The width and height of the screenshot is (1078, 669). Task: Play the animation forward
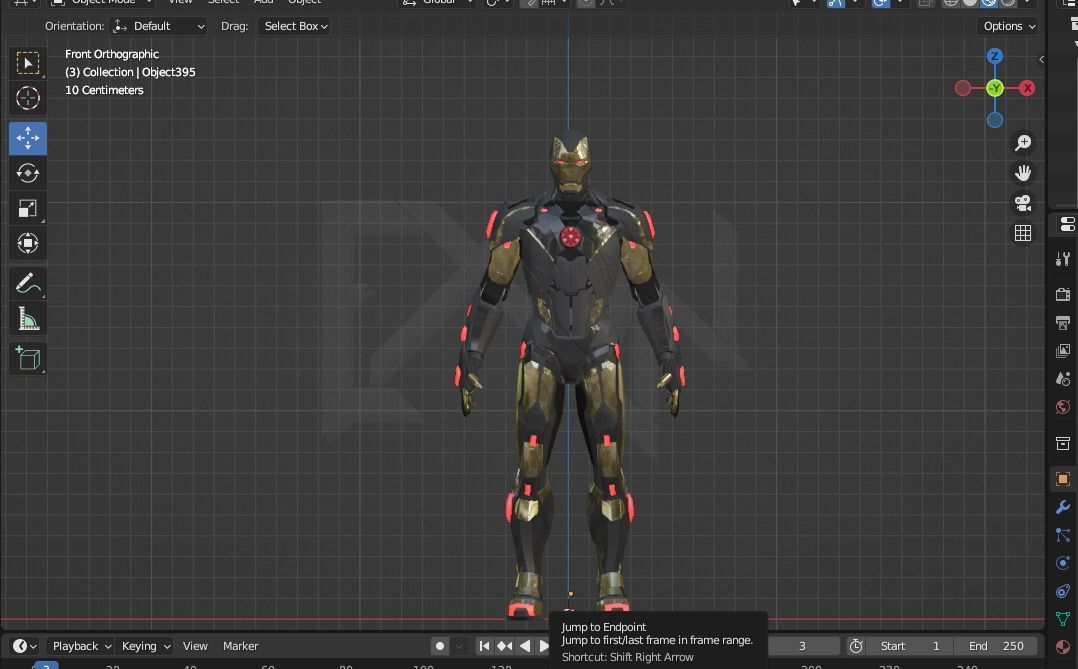pyautogui.click(x=543, y=646)
